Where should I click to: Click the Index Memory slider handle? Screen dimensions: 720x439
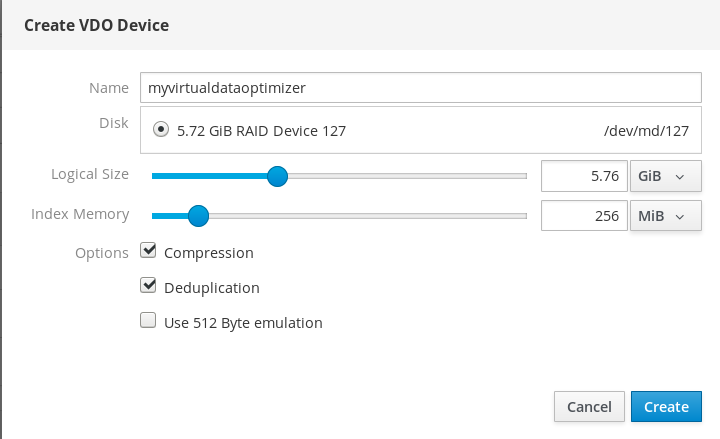pos(198,215)
